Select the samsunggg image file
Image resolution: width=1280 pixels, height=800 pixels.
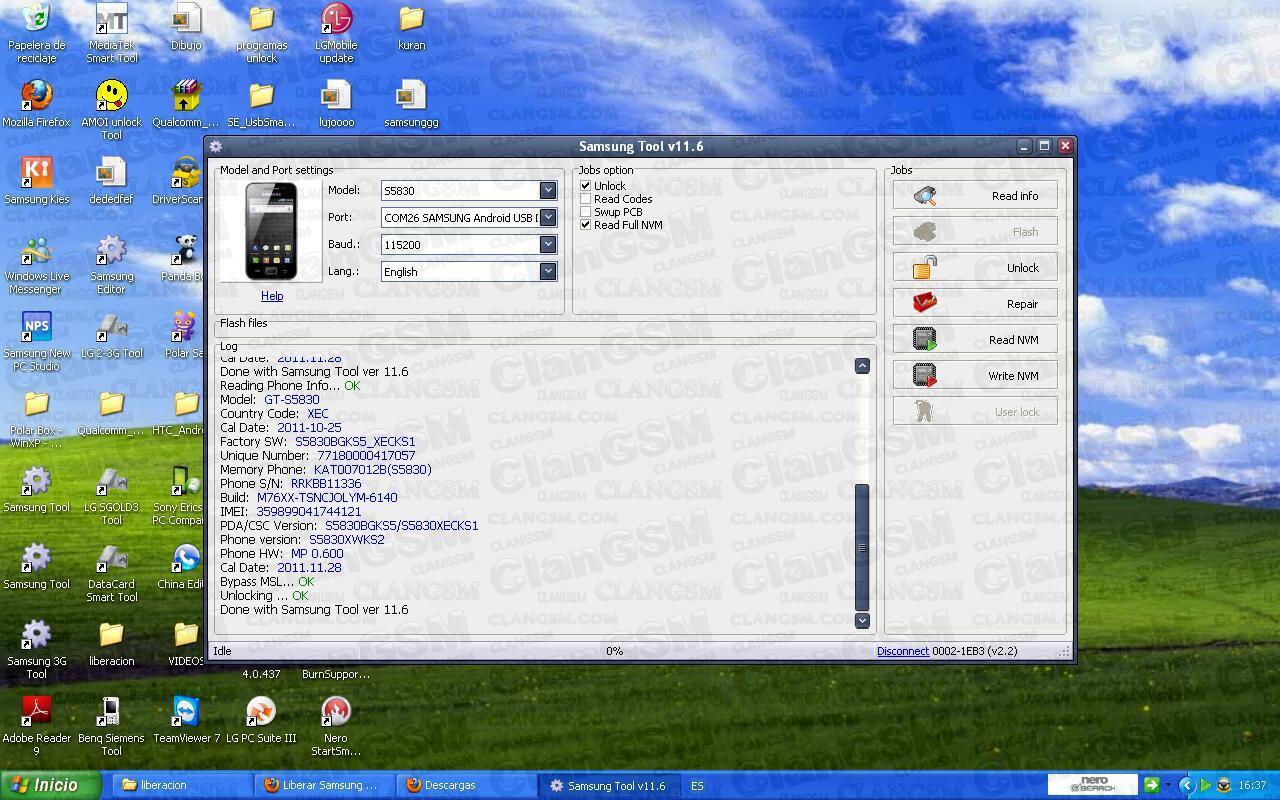point(411,103)
